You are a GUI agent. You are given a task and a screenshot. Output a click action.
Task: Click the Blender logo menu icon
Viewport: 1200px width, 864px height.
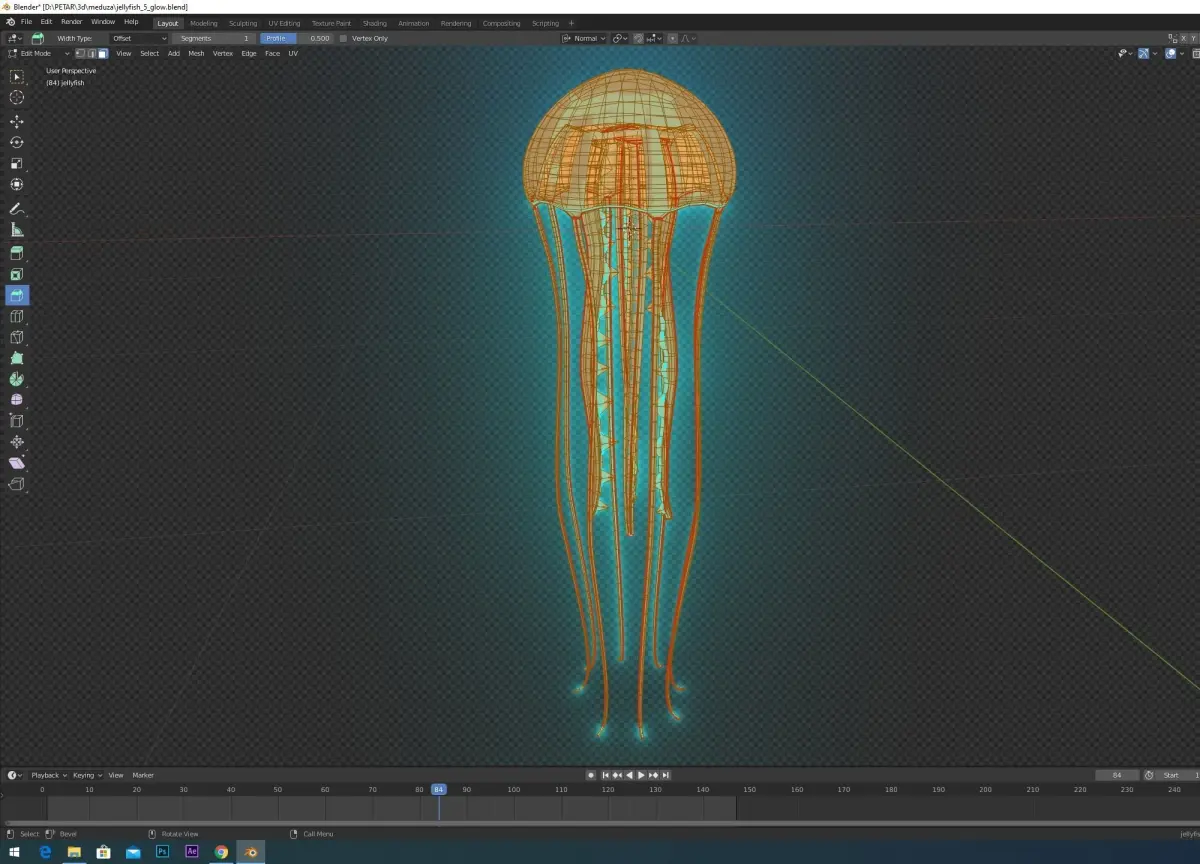coord(10,22)
